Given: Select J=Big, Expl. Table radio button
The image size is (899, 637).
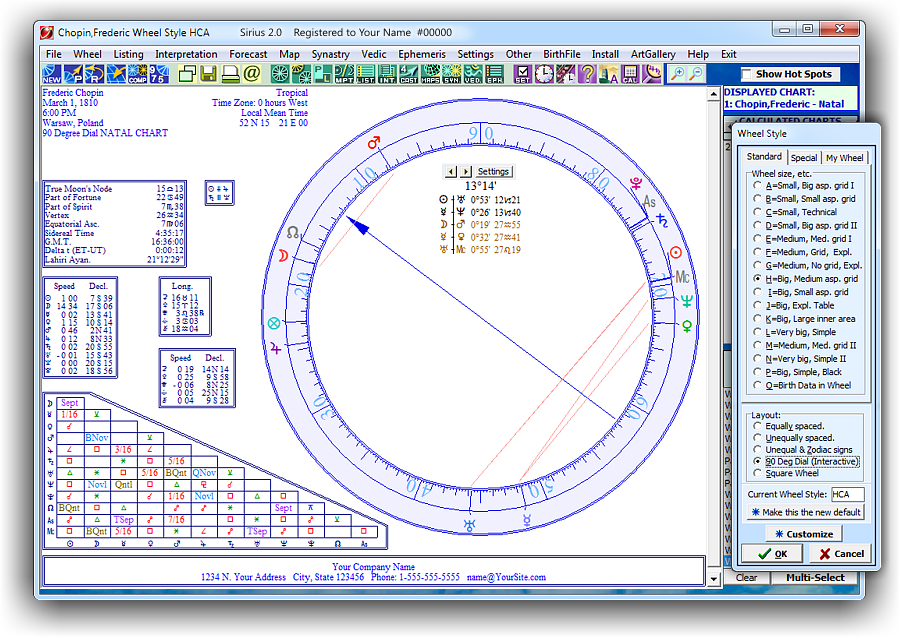Looking at the screenshot, I should pyautogui.click(x=757, y=306).
